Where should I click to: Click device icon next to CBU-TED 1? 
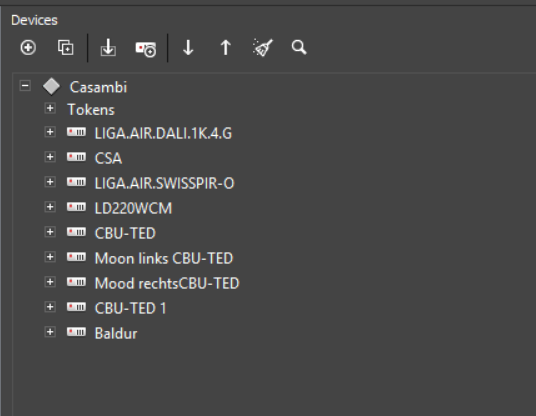(x=76, y=307)
